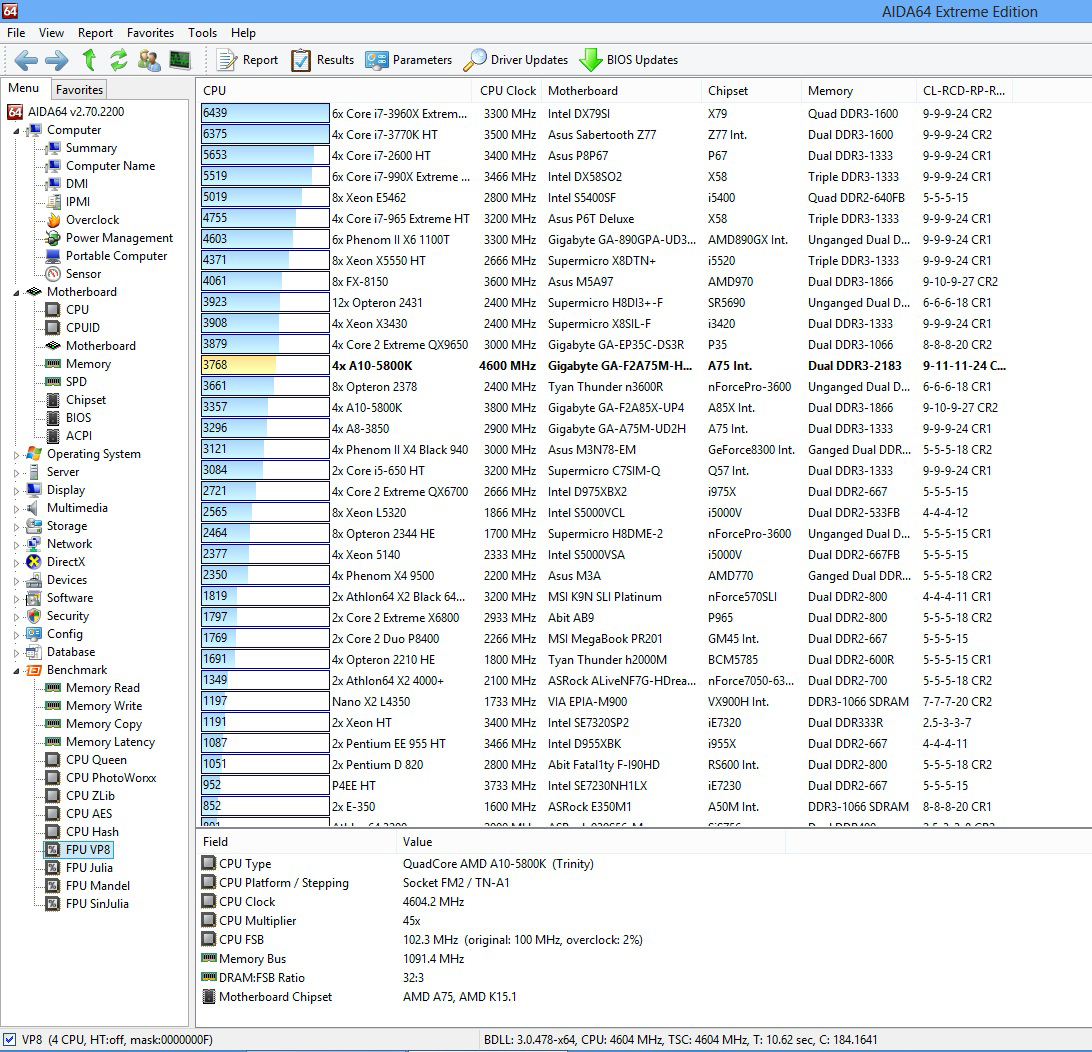Viewport: 1092px width, 1052px height.
Task: Toggle the VP8 checkbox in status bar
Action: point(10,1039)
